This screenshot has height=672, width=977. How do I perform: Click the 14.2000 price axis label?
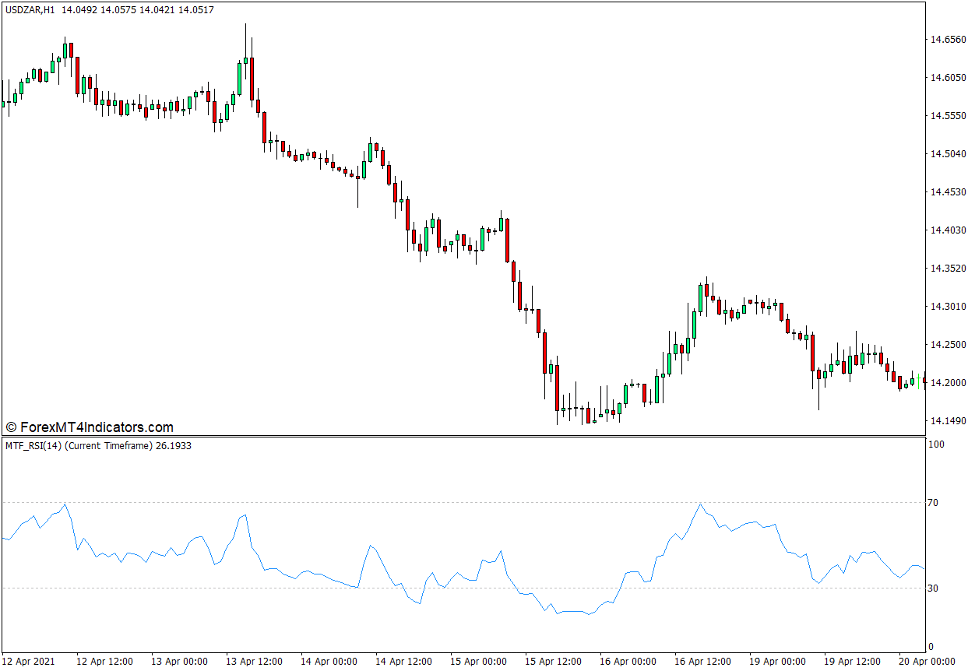pyautogui.click(x=948, y=383)
